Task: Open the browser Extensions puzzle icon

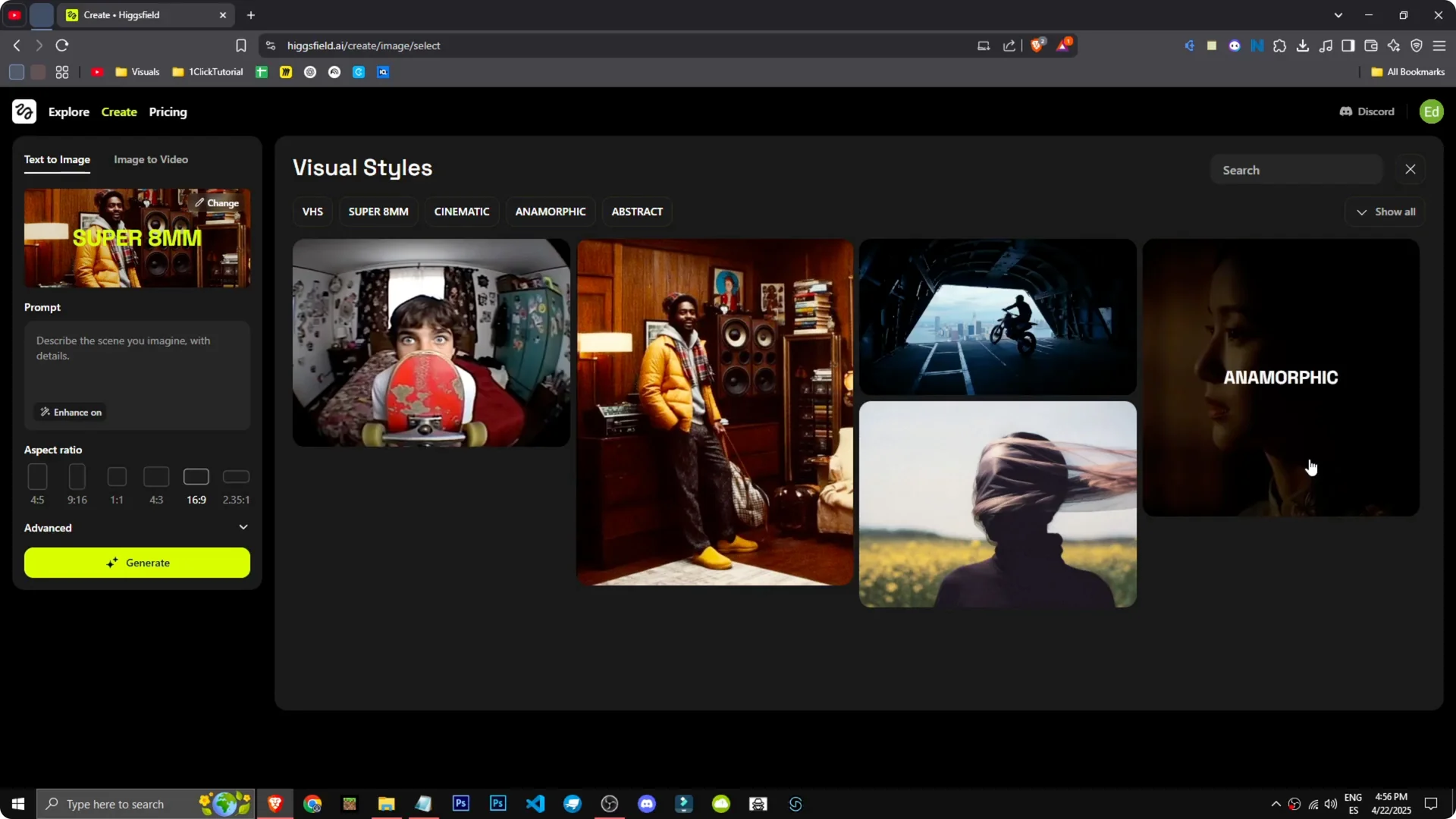Action: pyautogui.click(x=1280, y=45)
